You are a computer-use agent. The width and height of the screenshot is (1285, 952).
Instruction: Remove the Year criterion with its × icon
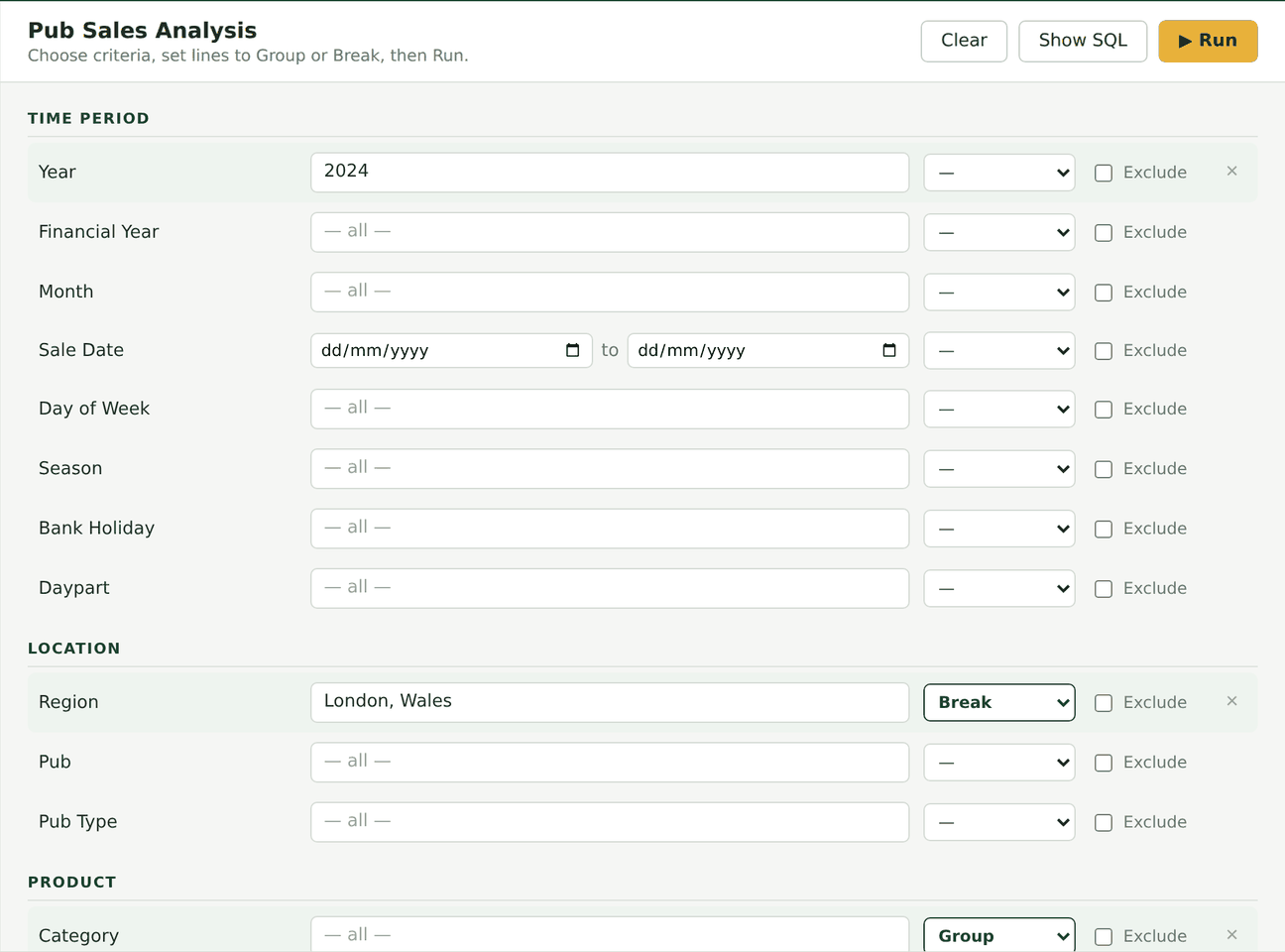click(x=1231, y=172)
